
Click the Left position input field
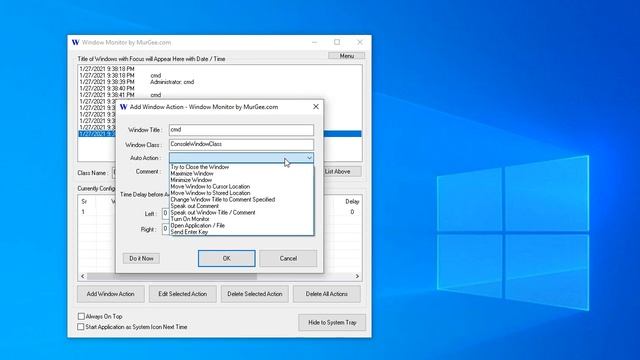(x=165, y=213)
